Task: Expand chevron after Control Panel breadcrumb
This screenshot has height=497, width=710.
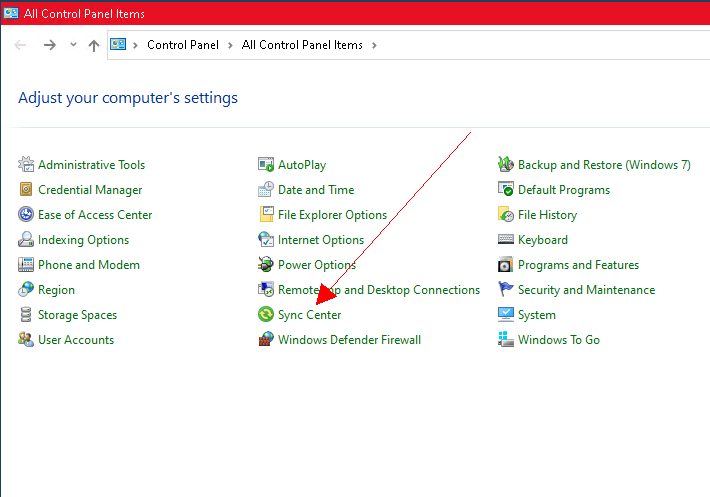Action: 230,45
